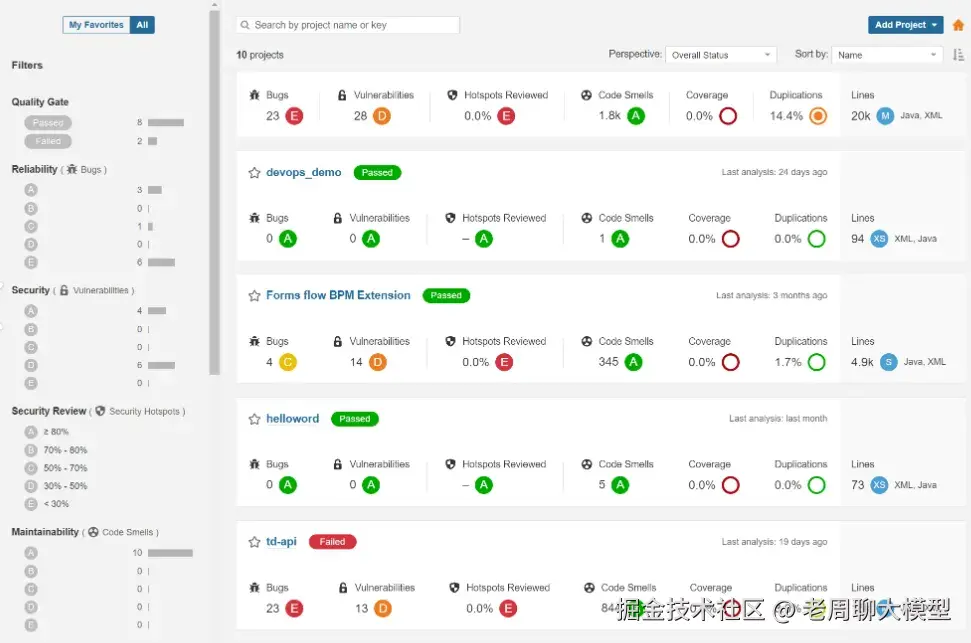Click helloword Passed status badge

coord(355,419)
